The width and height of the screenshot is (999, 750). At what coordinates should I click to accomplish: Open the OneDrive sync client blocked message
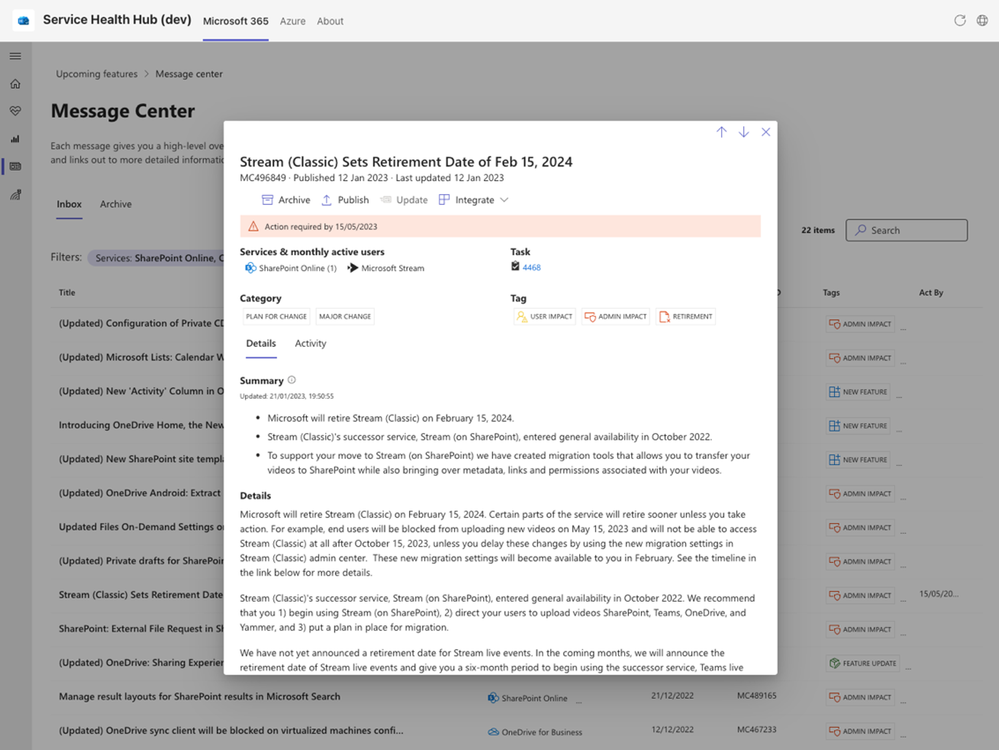231,730
